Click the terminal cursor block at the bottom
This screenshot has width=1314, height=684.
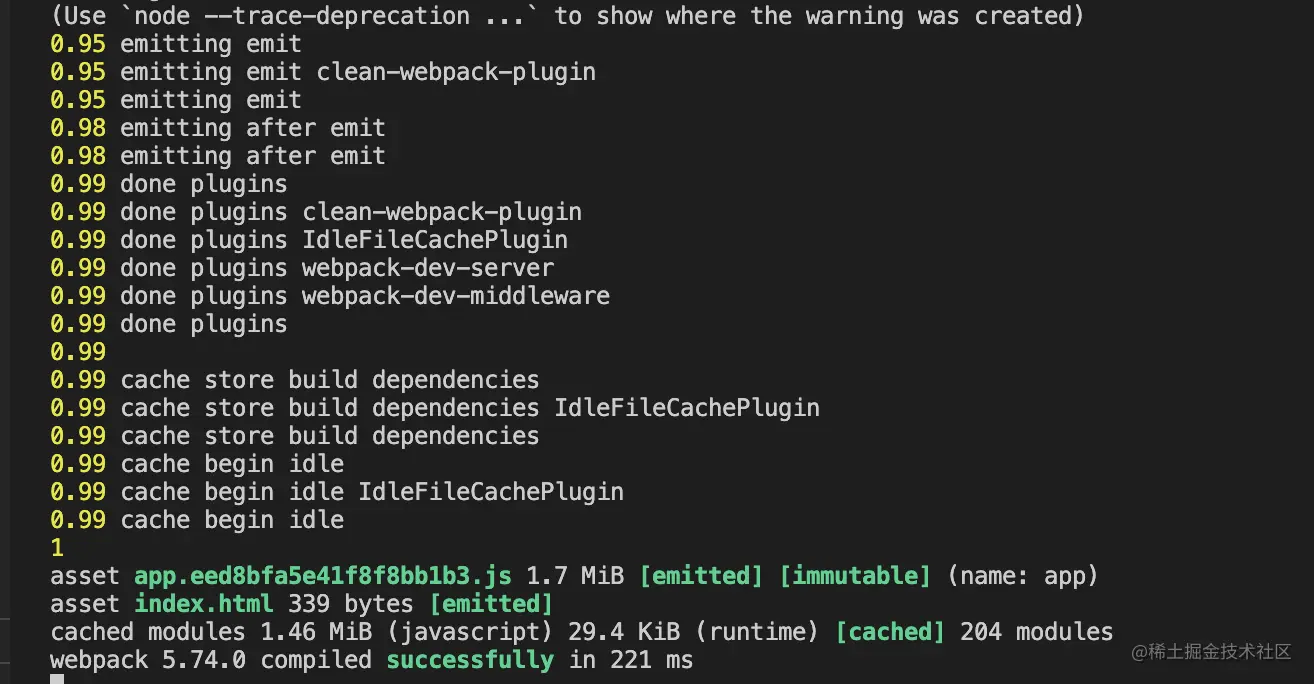pos(57,679)
